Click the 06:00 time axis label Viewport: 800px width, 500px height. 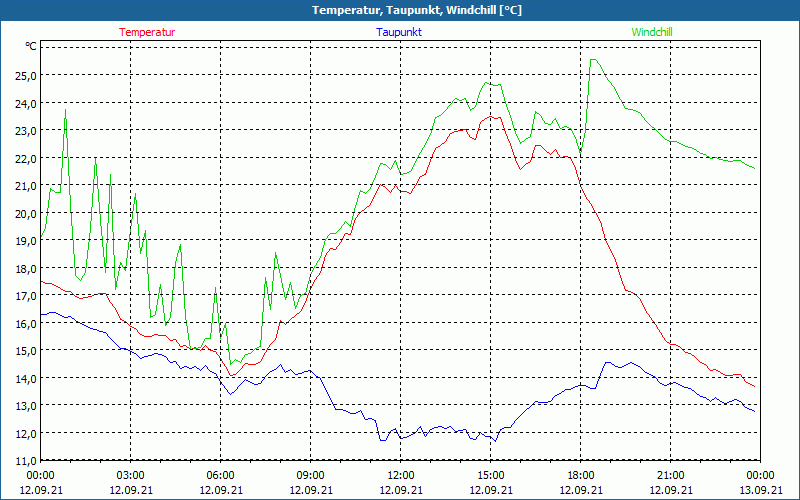pos(220,476)
